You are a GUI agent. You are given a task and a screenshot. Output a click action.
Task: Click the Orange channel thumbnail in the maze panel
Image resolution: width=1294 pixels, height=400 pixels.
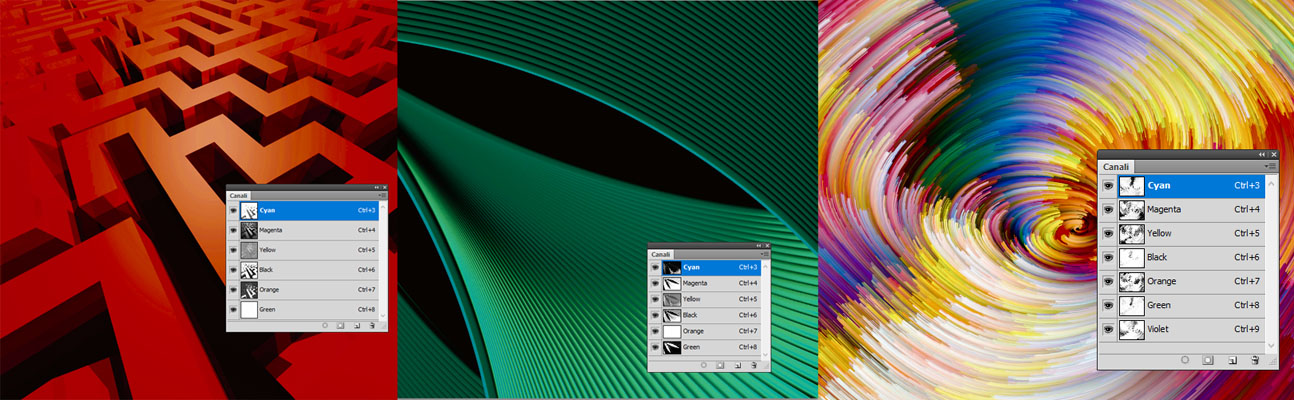[x=249, y=290]
